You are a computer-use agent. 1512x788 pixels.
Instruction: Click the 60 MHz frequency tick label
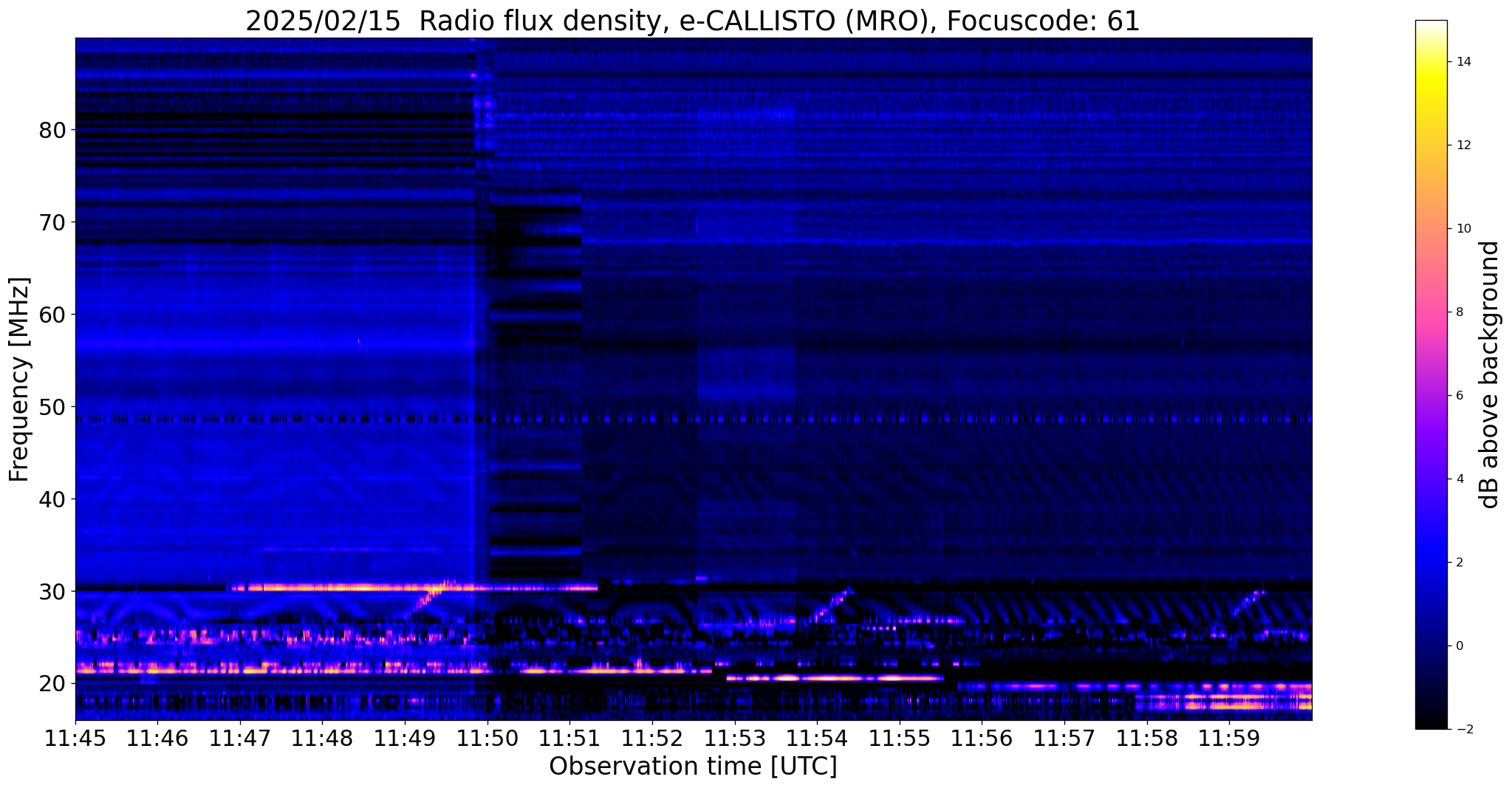coord(52,315)
